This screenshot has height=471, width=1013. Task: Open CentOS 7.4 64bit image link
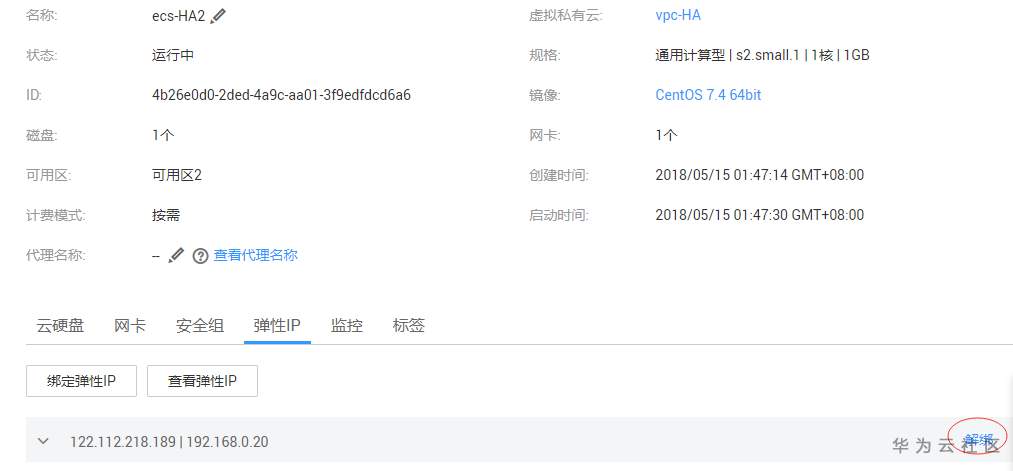[708, 95]
